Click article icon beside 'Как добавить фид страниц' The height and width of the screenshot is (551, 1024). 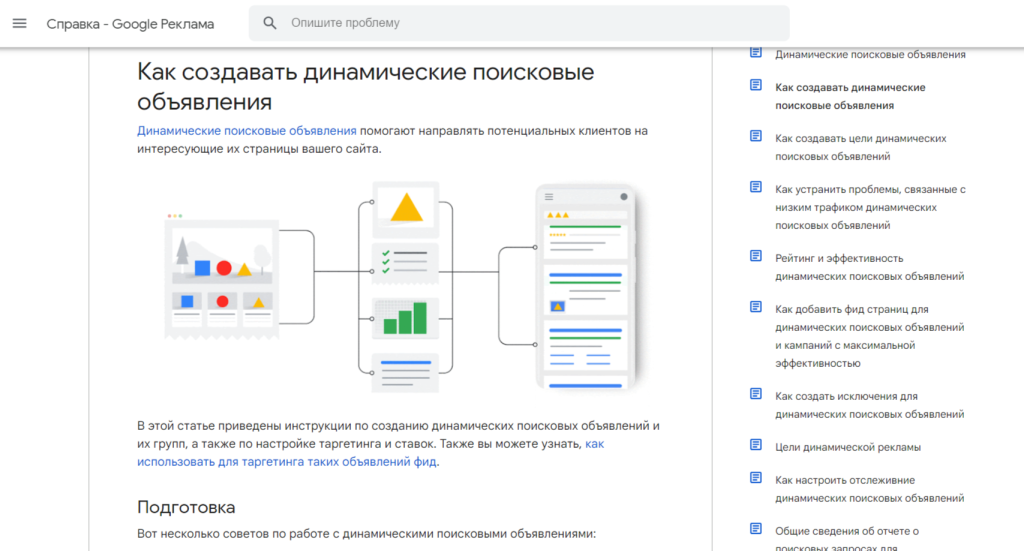tap(756, 307)
